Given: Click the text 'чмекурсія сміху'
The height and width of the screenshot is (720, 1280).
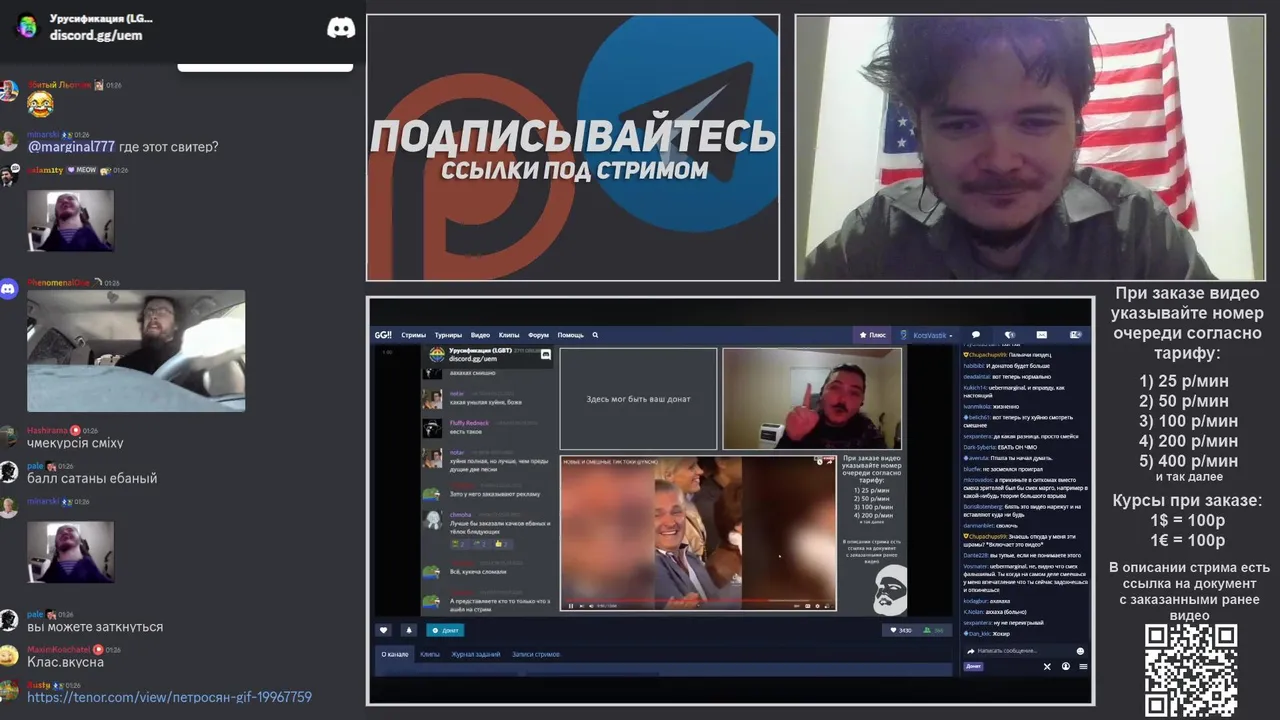Looking at the screenshot, I should pyautogui.click(x=75, y=443).
